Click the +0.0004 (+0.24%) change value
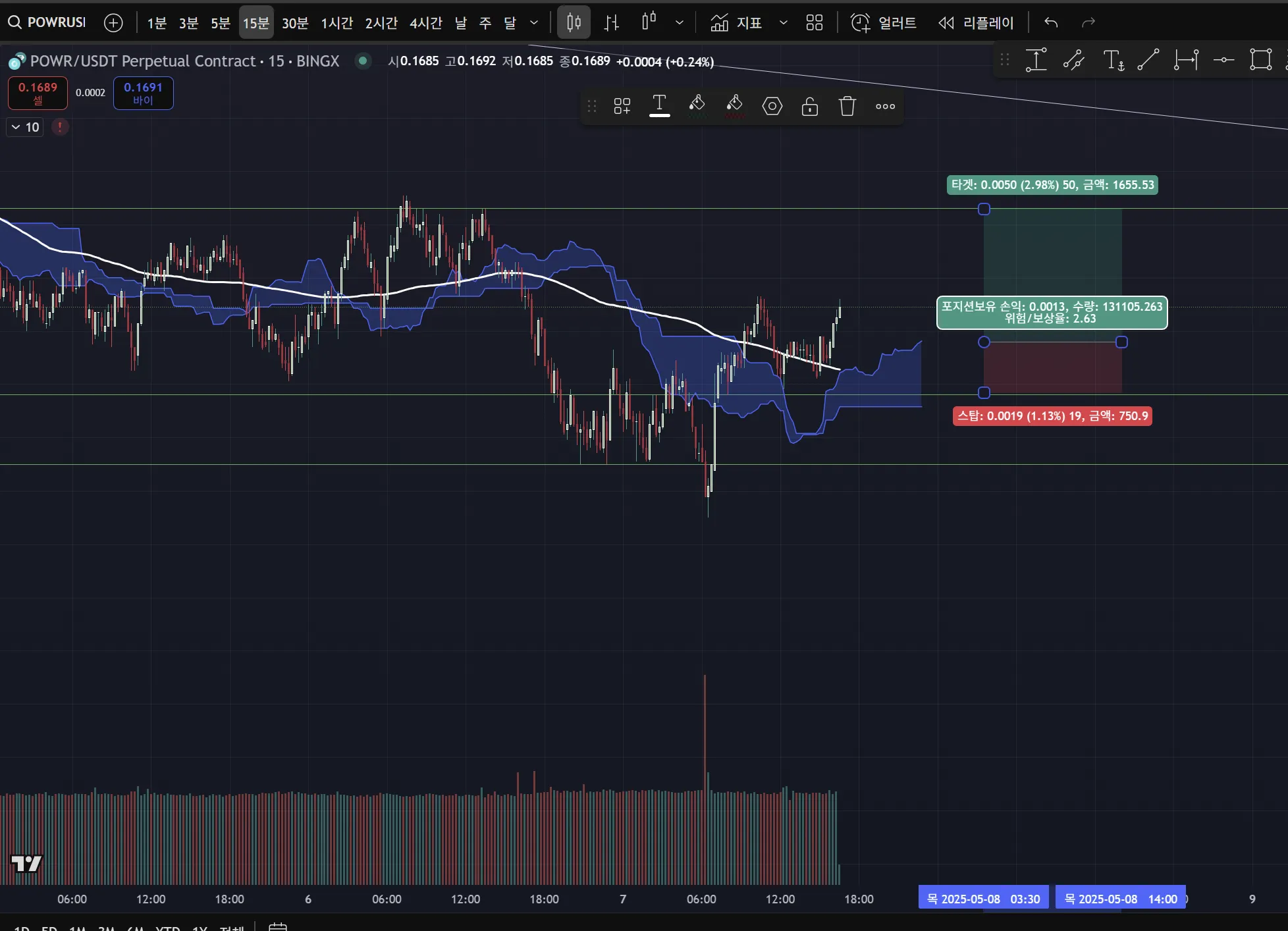1288x931 pixels. [664, 62]
